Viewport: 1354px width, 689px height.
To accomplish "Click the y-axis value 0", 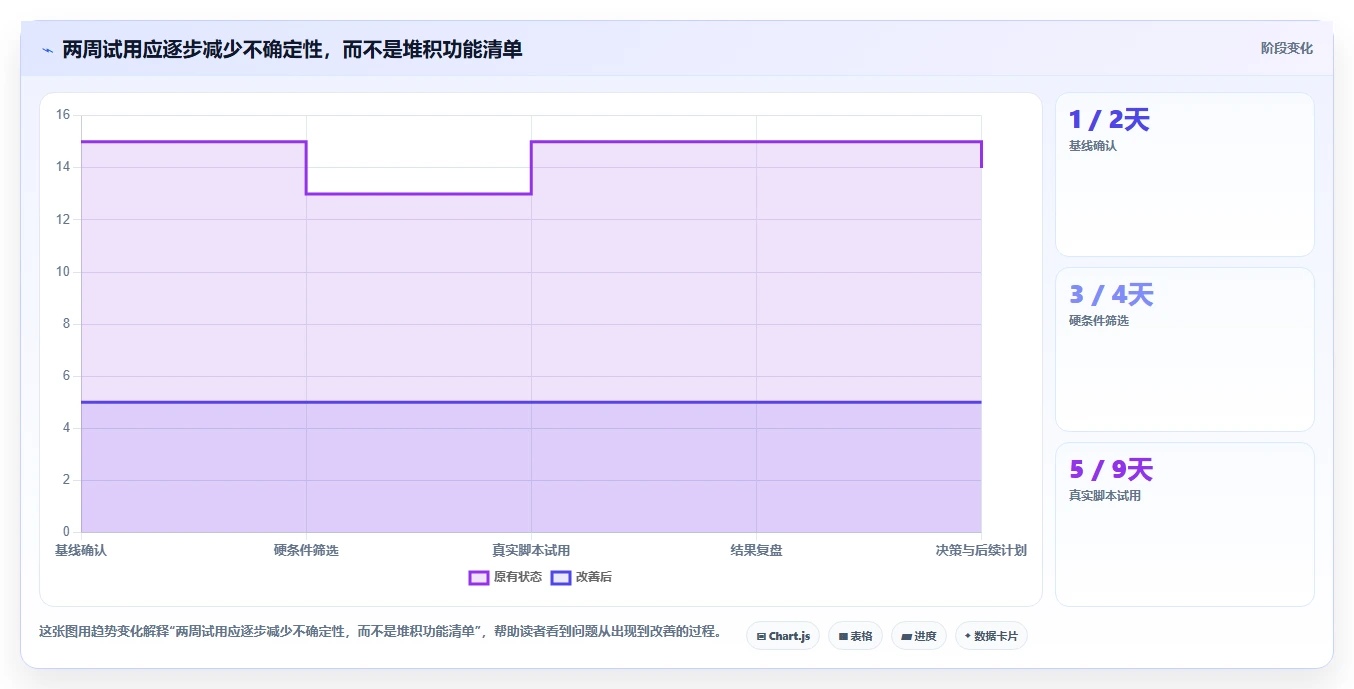I will 66,532.
